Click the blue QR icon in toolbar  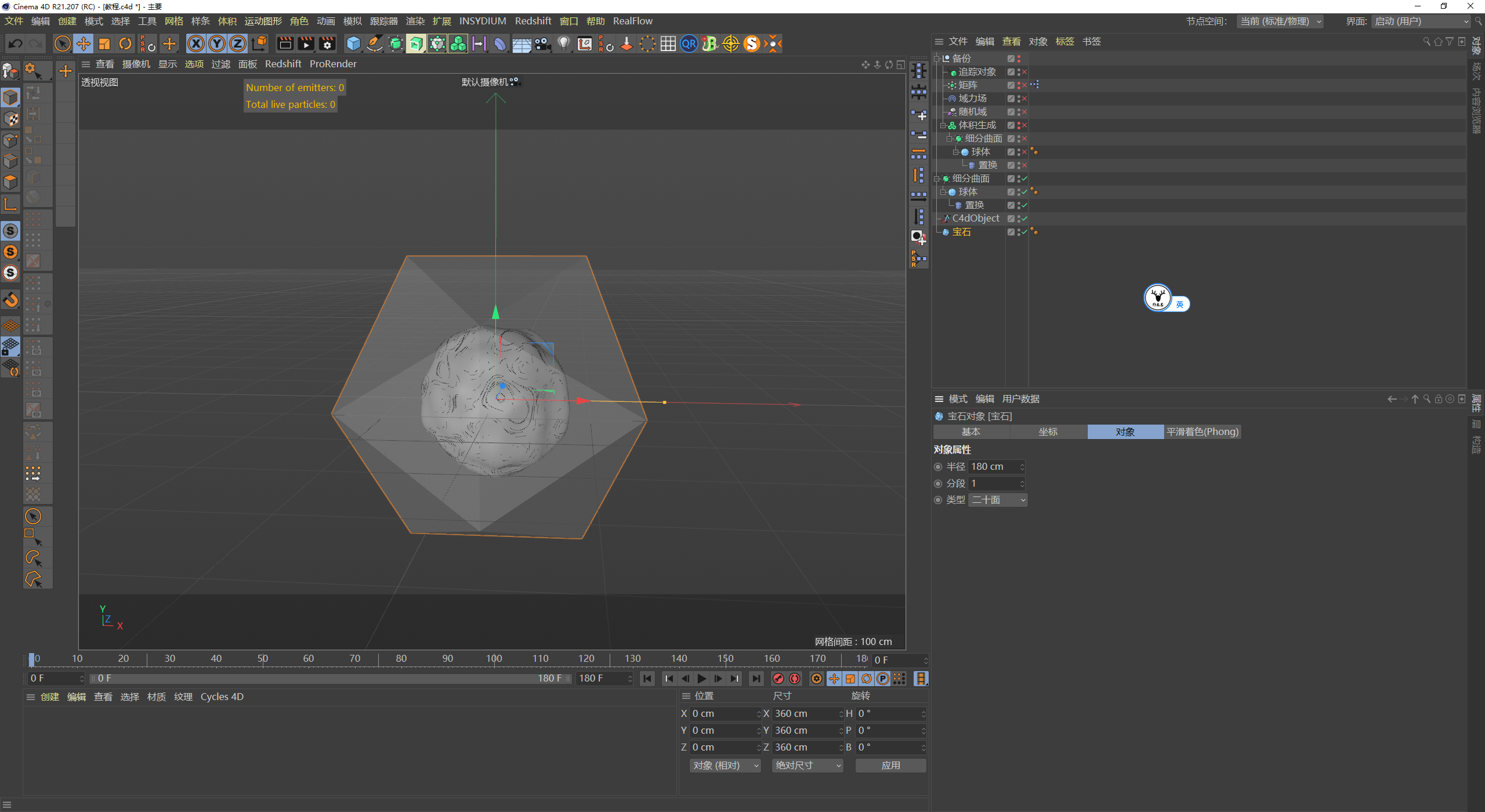click(x=689, y=43)
